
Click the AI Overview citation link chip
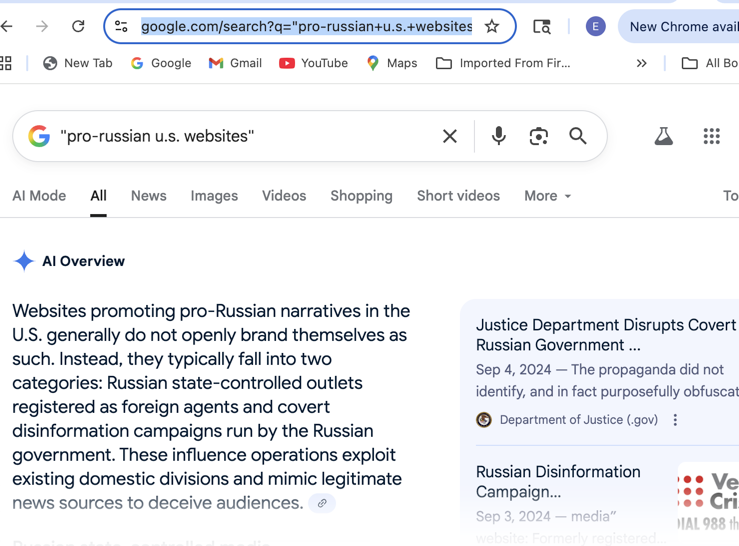(322, 503)
